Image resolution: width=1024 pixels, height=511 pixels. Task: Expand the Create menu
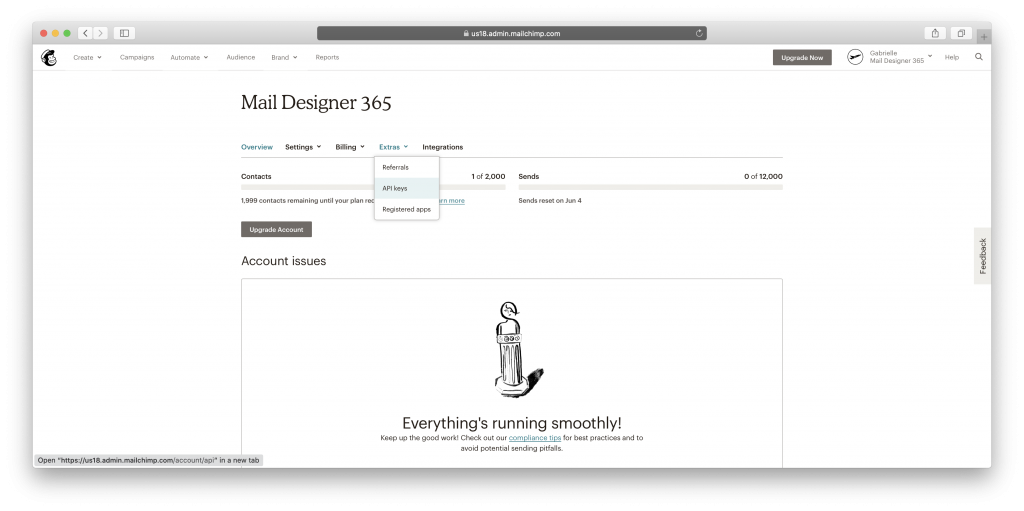point(88,58)
